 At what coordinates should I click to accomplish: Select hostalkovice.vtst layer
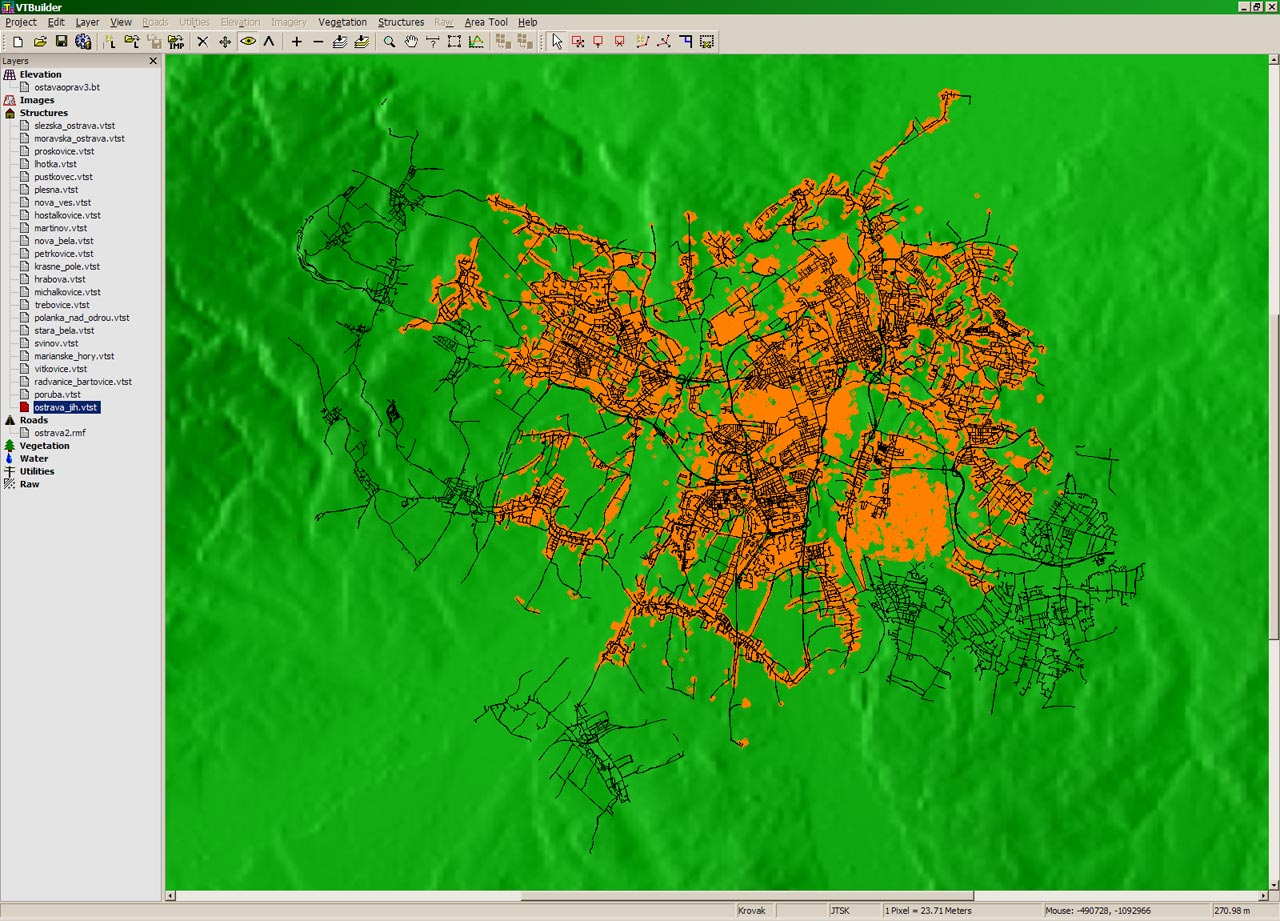[x=67, y=215]
